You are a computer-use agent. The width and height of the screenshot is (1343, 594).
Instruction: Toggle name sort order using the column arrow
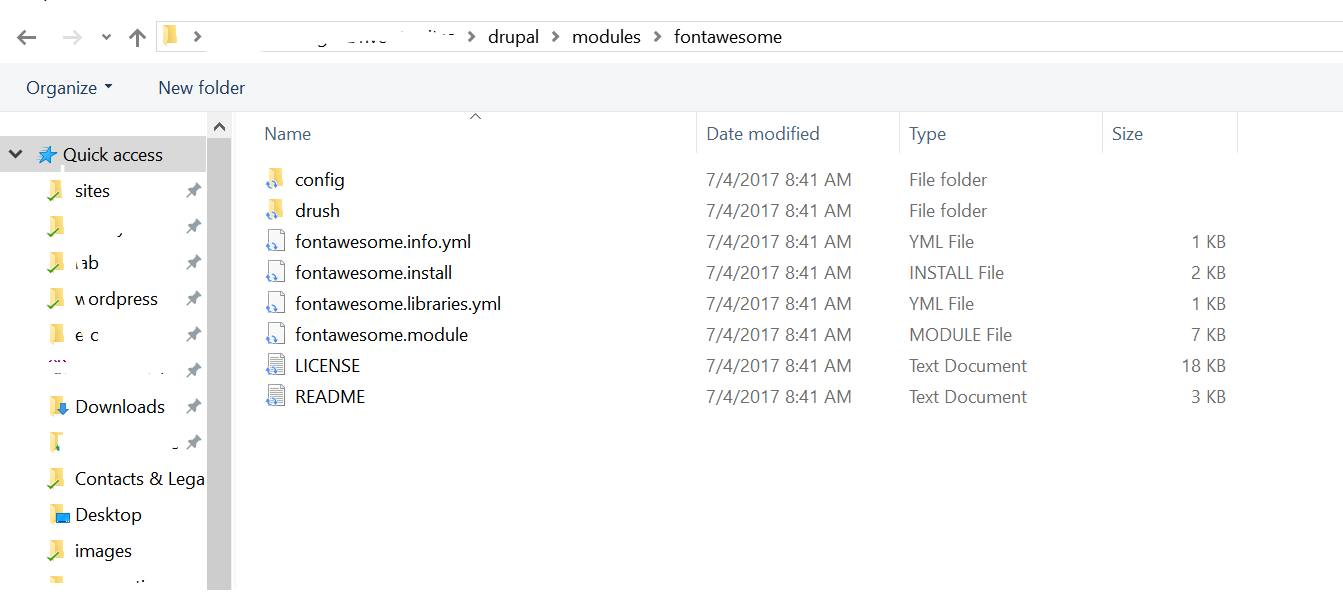click(x=476, y=116)
